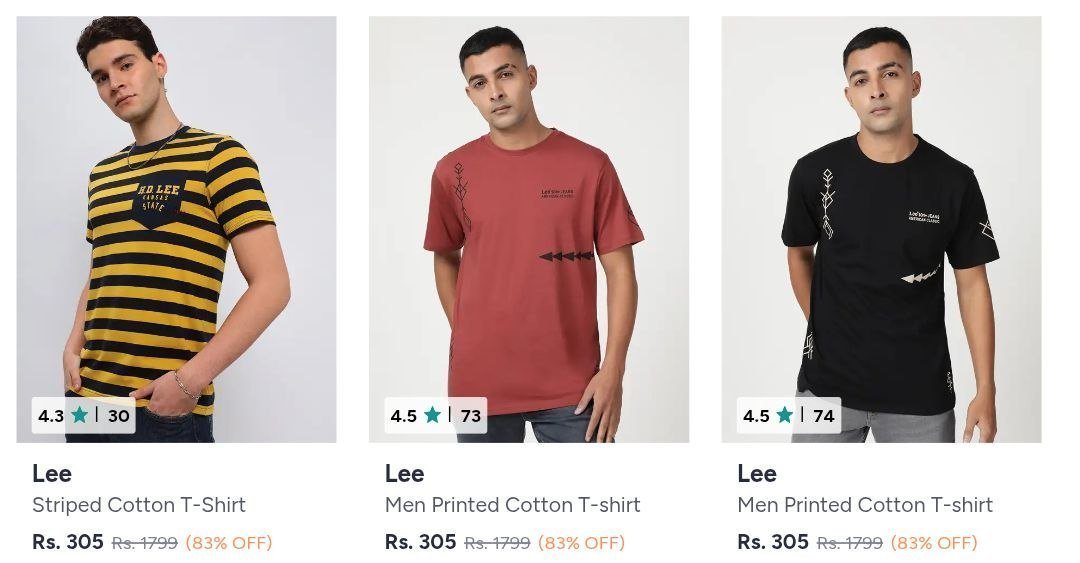The image size is (1080, 563).
Task: Click the Rs. 305 price of striped t-shirt
Action: point(68,542)
